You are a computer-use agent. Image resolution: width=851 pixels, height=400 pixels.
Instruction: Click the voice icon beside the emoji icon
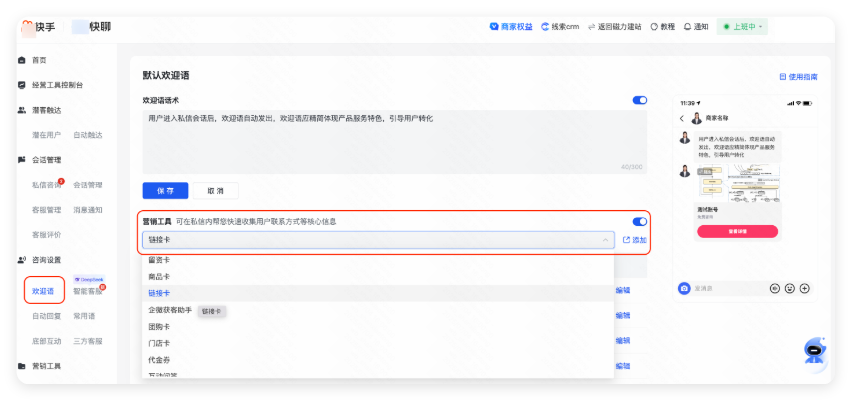click(774, 288)
